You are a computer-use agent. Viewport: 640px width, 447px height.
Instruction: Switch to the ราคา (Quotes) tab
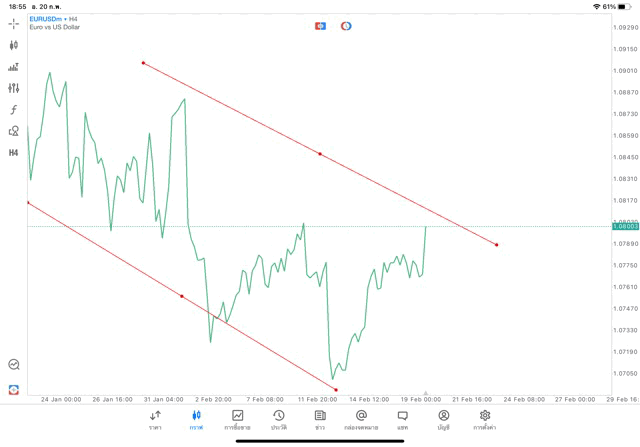156,419
